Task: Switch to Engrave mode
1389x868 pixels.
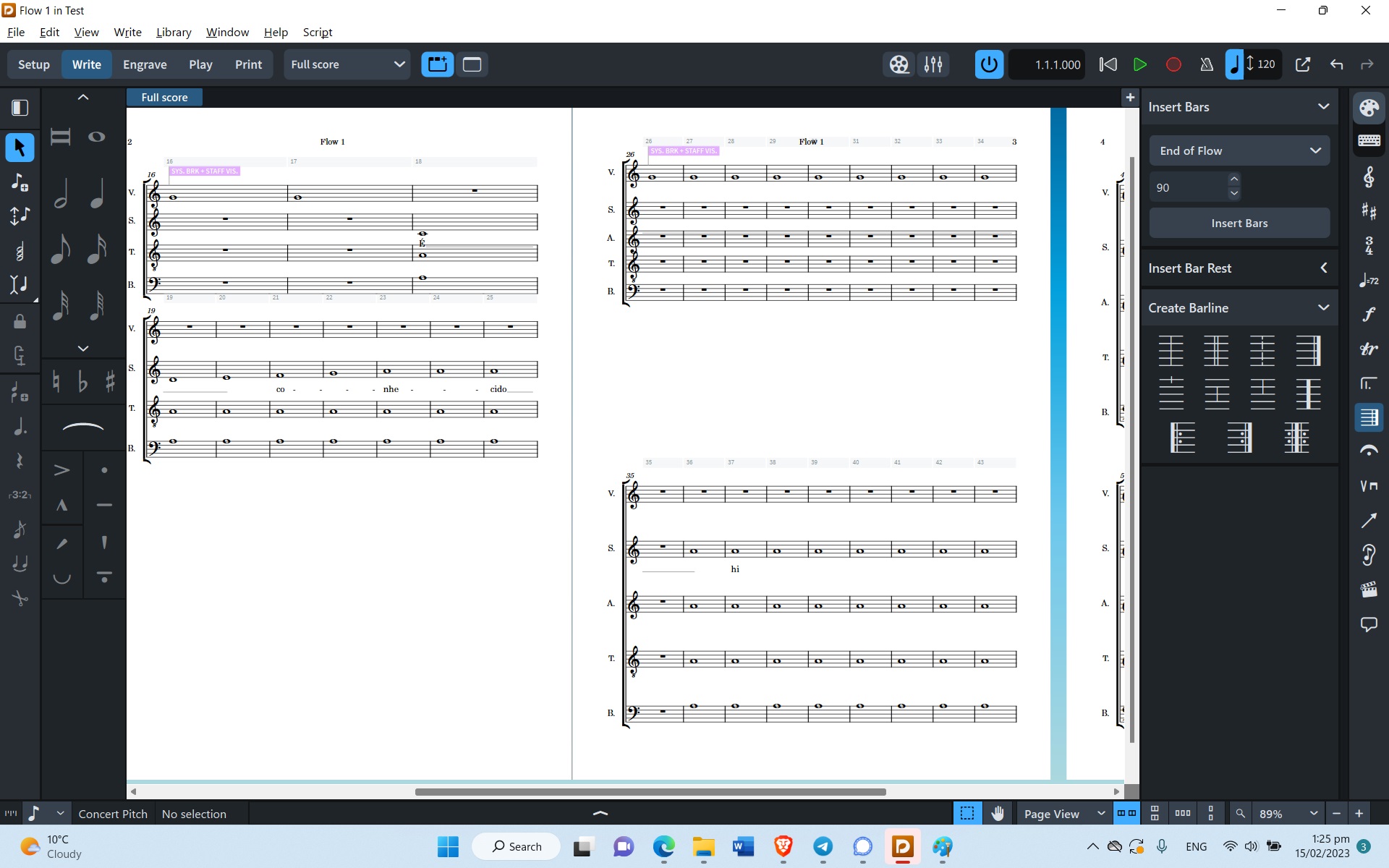Action: click(x=145, y=64)
